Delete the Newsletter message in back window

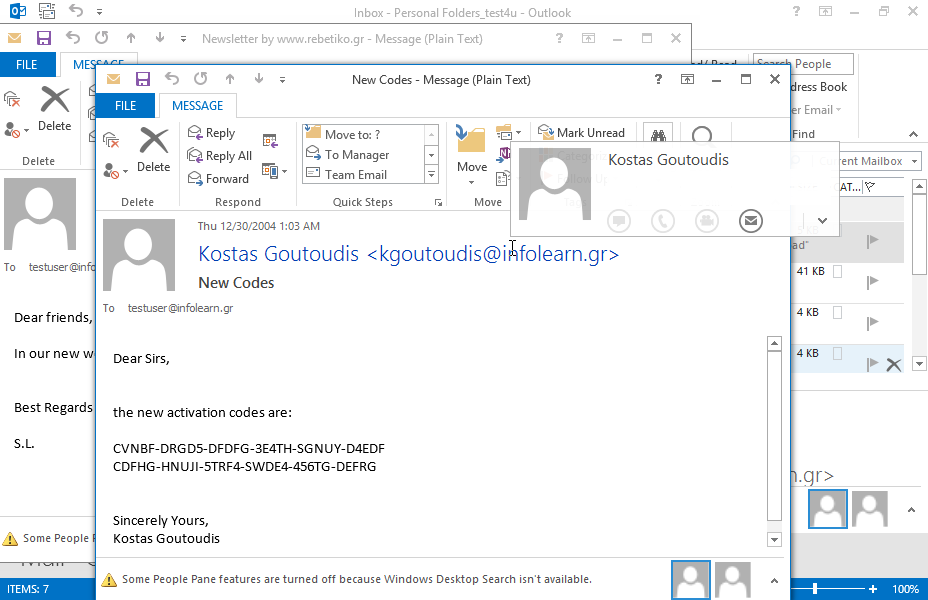pos(54,109)
